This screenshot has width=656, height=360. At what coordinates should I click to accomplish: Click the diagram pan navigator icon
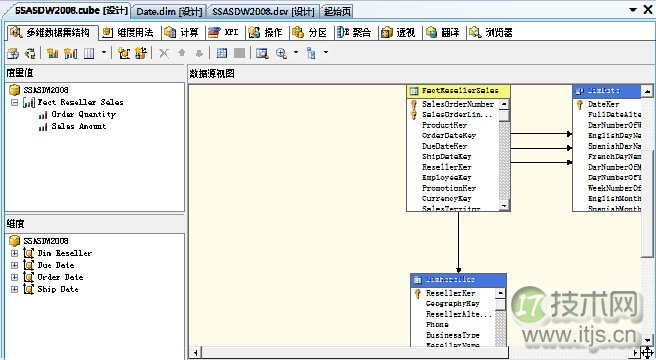(x=648, y=353)
